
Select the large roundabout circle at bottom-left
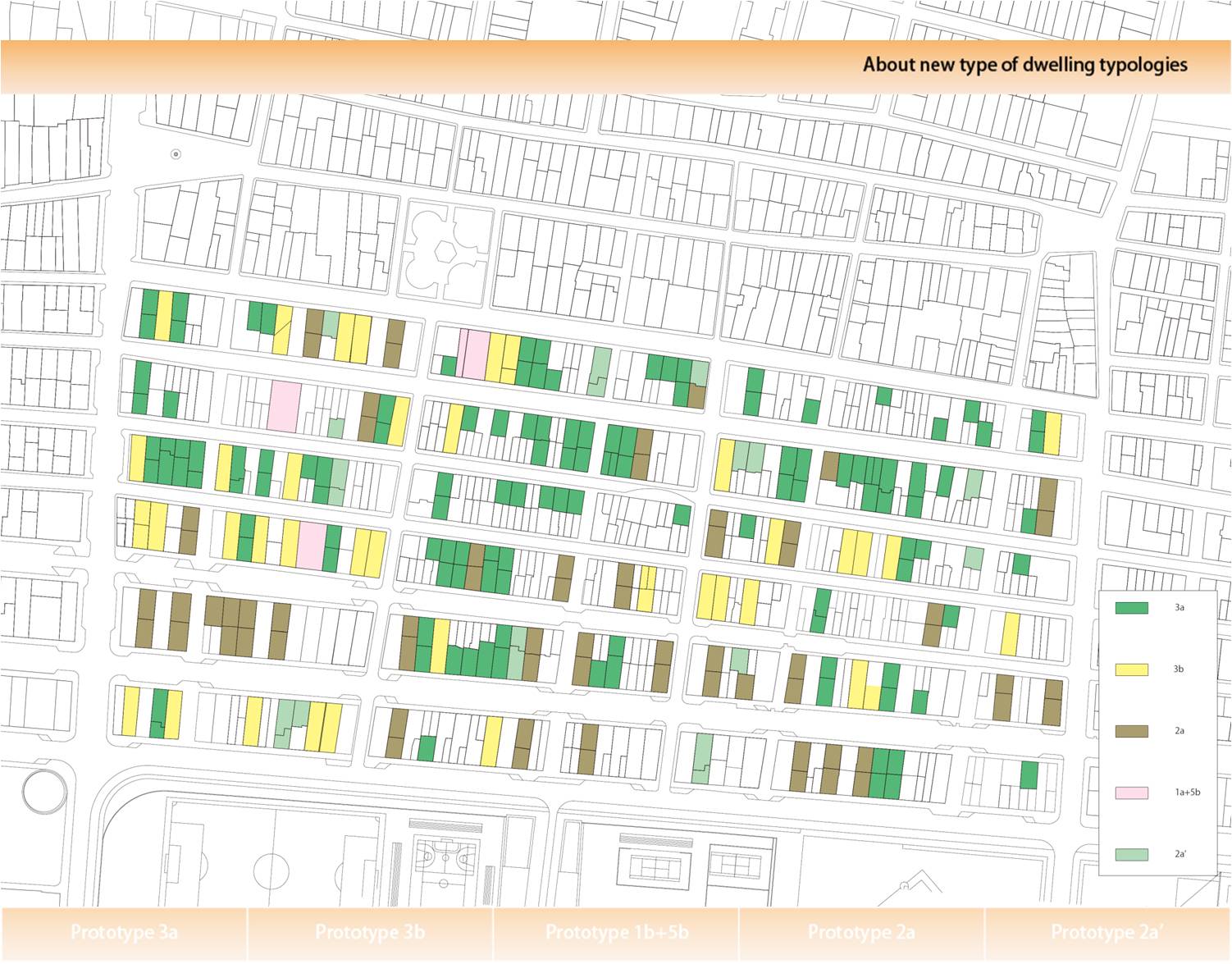tap(44, 792)
